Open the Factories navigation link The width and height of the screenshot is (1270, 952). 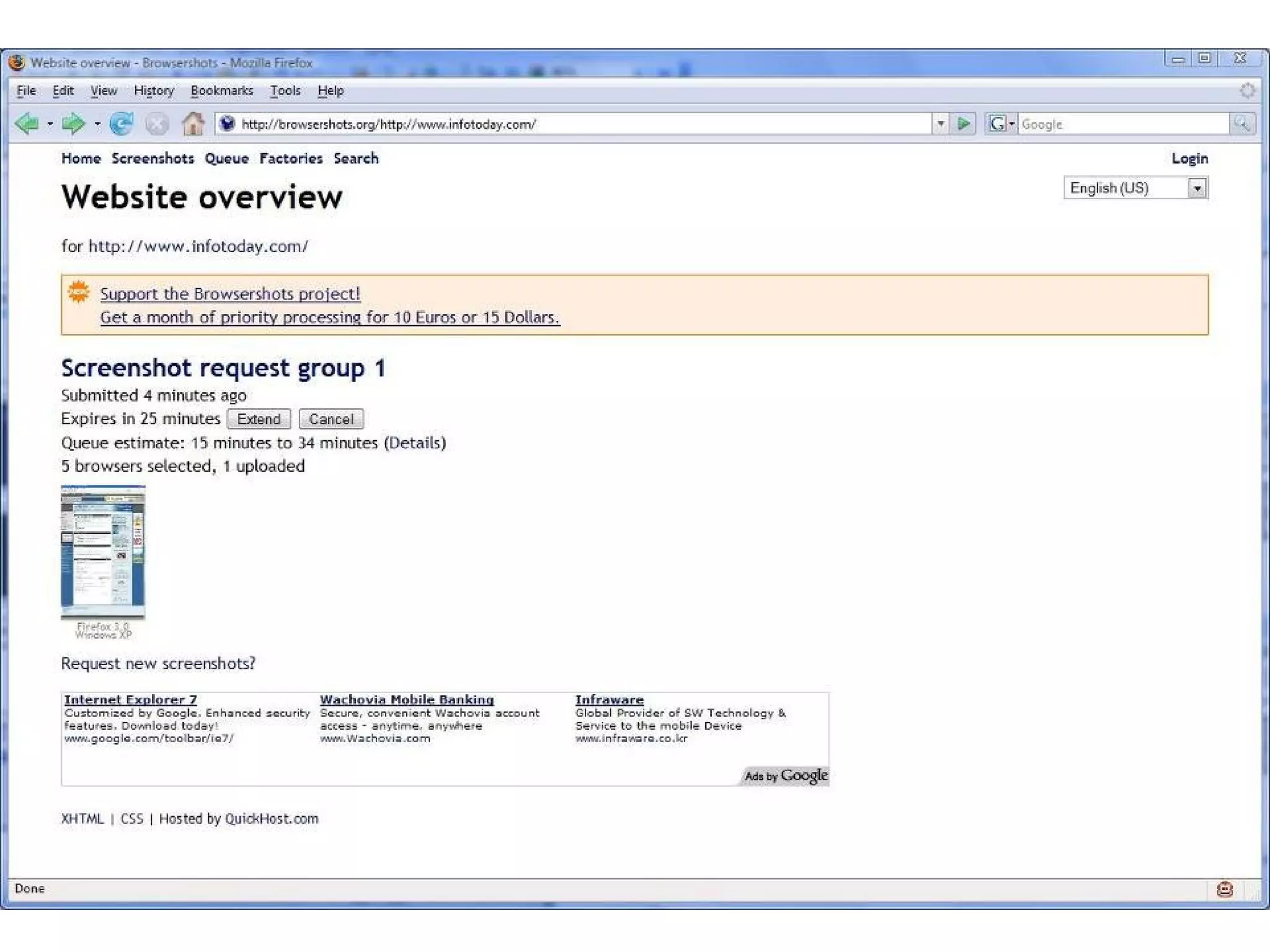point(291,159)
